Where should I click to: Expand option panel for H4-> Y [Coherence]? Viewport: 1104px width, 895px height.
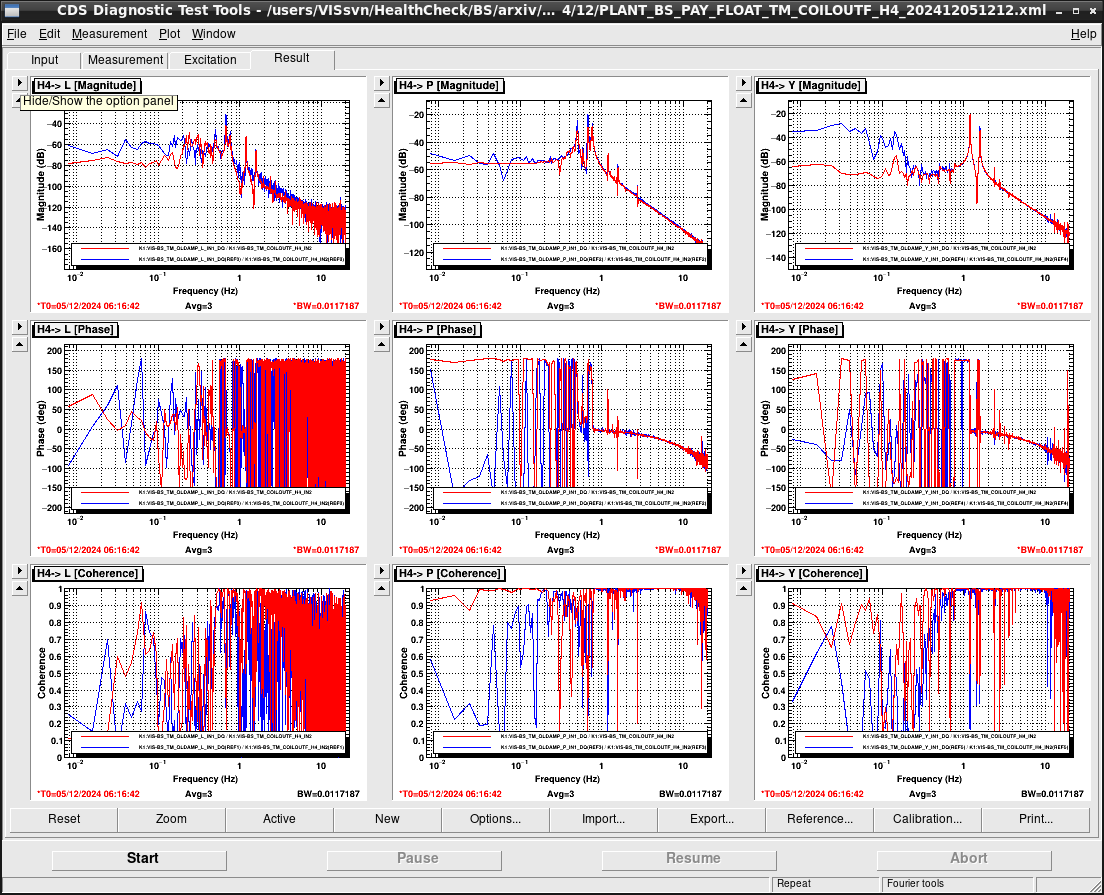(744, 571)
